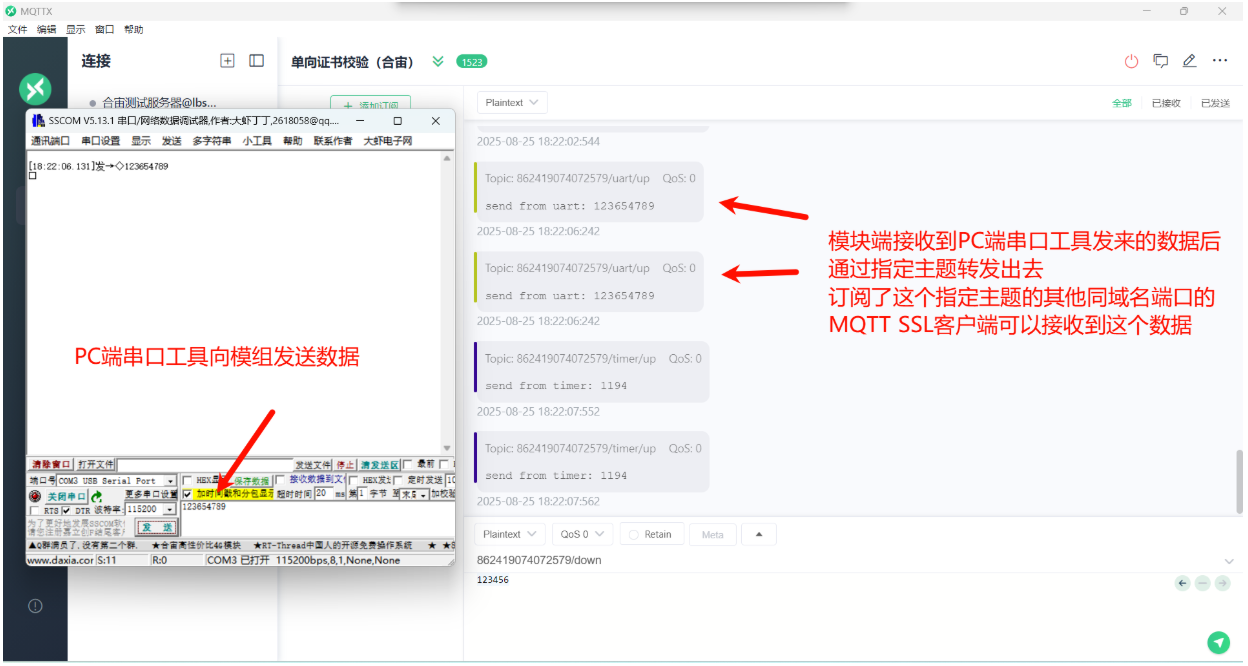Screen dimensions: 1248x666
Task: Collapse publish area with up triangle
Action: pyautogui.click(x=759, y=535)
